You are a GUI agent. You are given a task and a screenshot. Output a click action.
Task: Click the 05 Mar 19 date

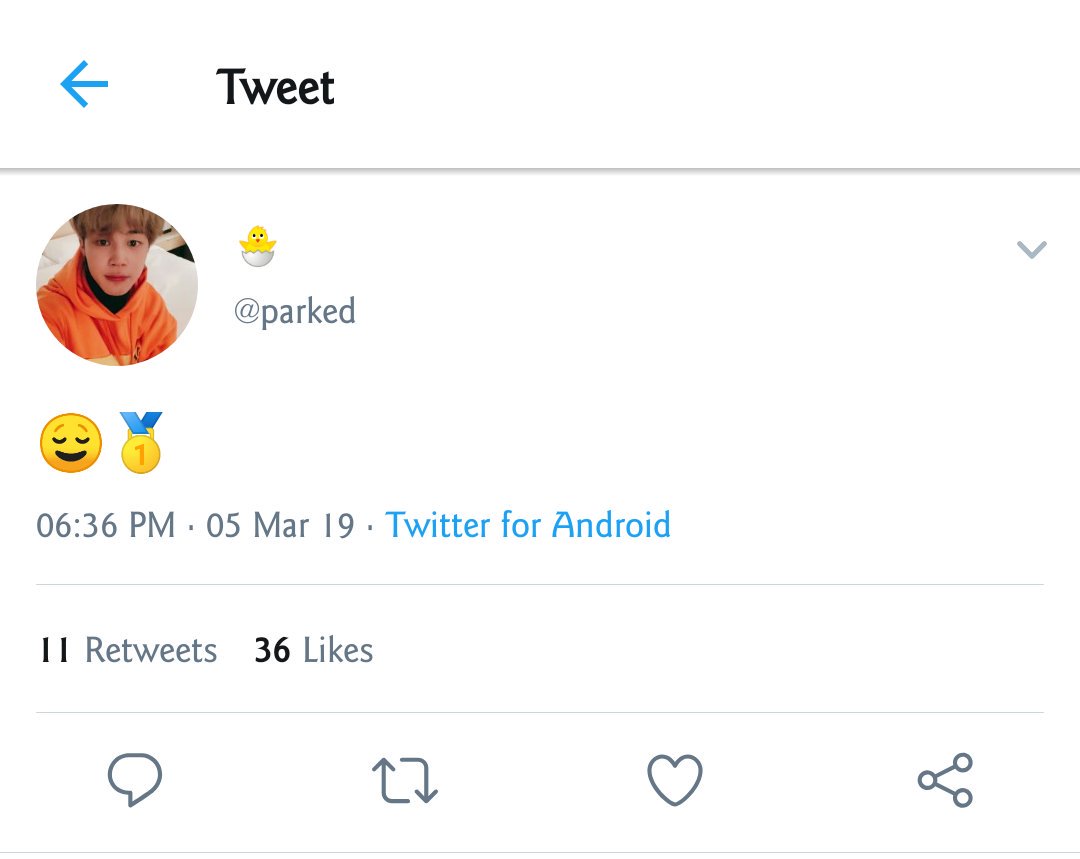(x=280, y=526)
